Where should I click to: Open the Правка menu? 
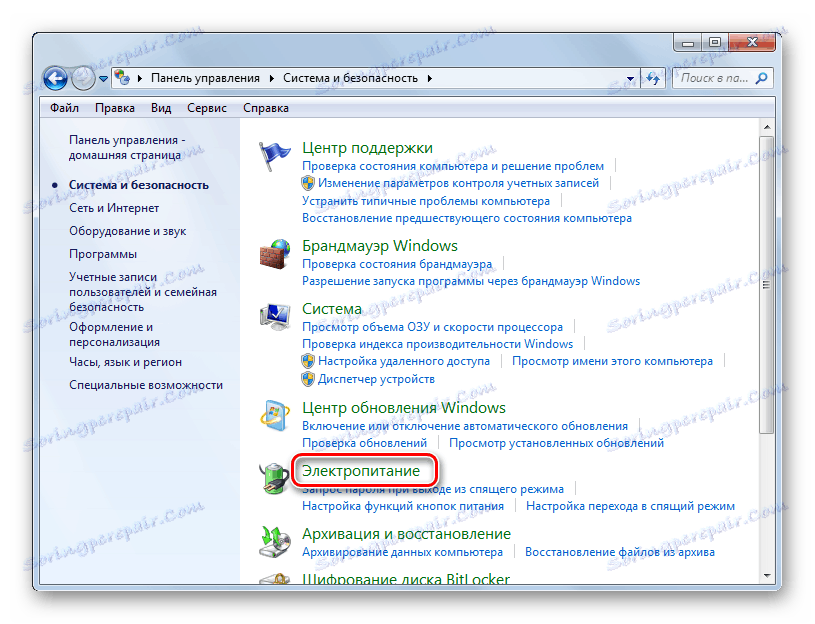coord(115,108)
